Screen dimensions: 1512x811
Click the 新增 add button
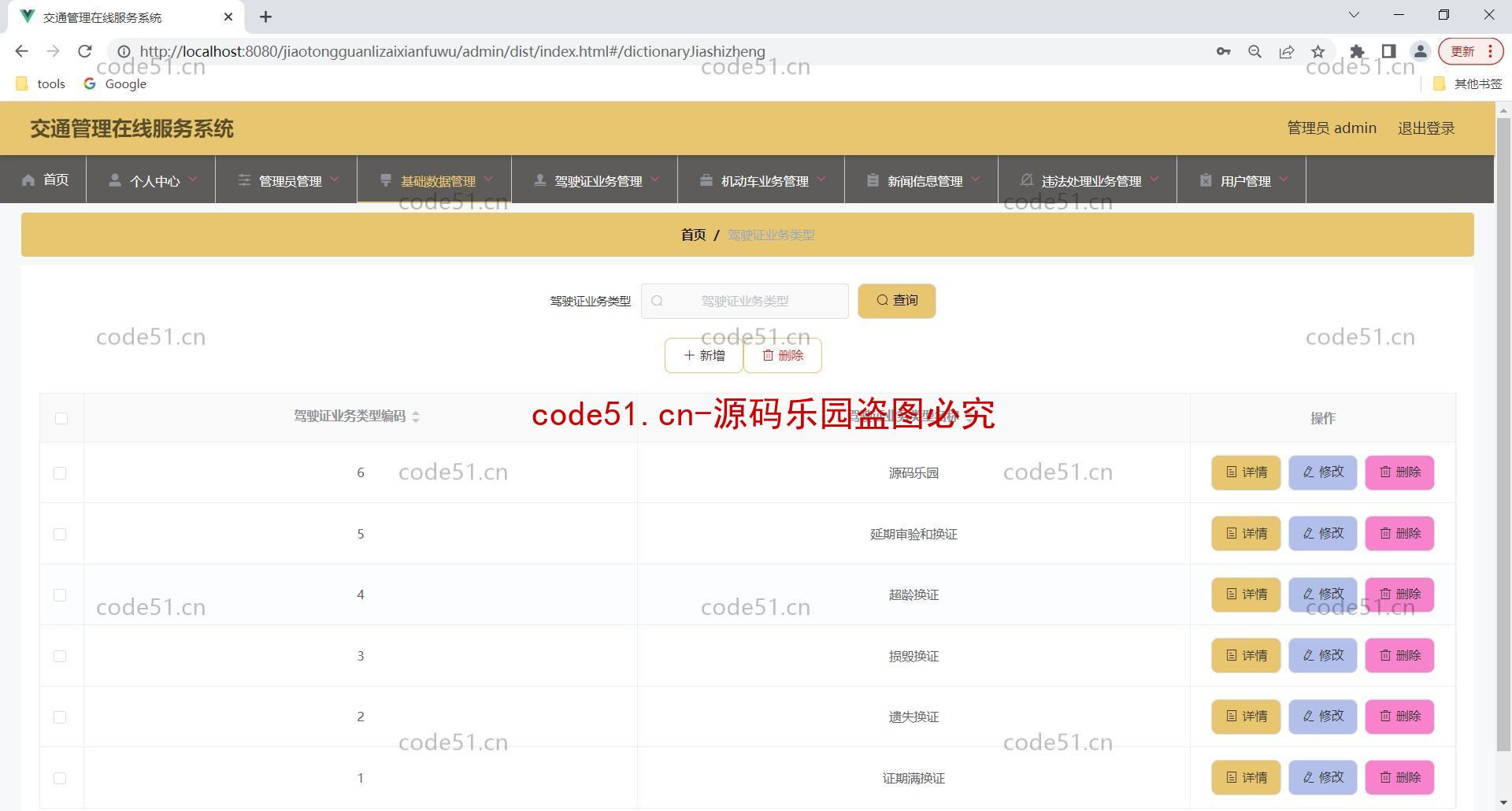click(704, 355)
